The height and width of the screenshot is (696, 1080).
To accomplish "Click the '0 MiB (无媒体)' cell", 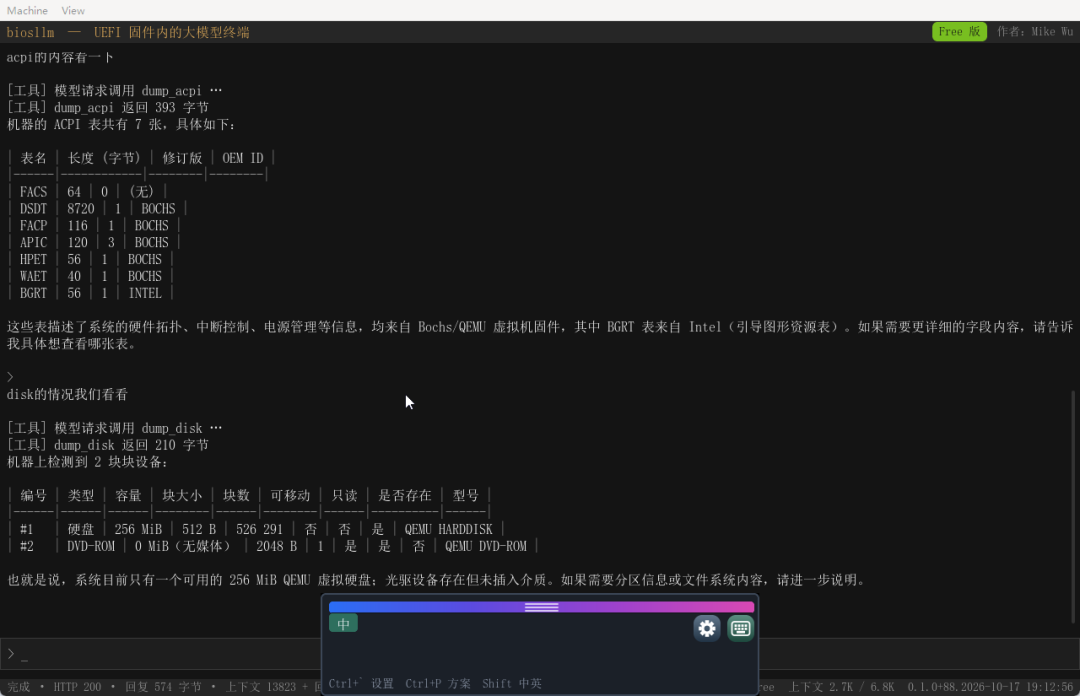I will [182, 546].
